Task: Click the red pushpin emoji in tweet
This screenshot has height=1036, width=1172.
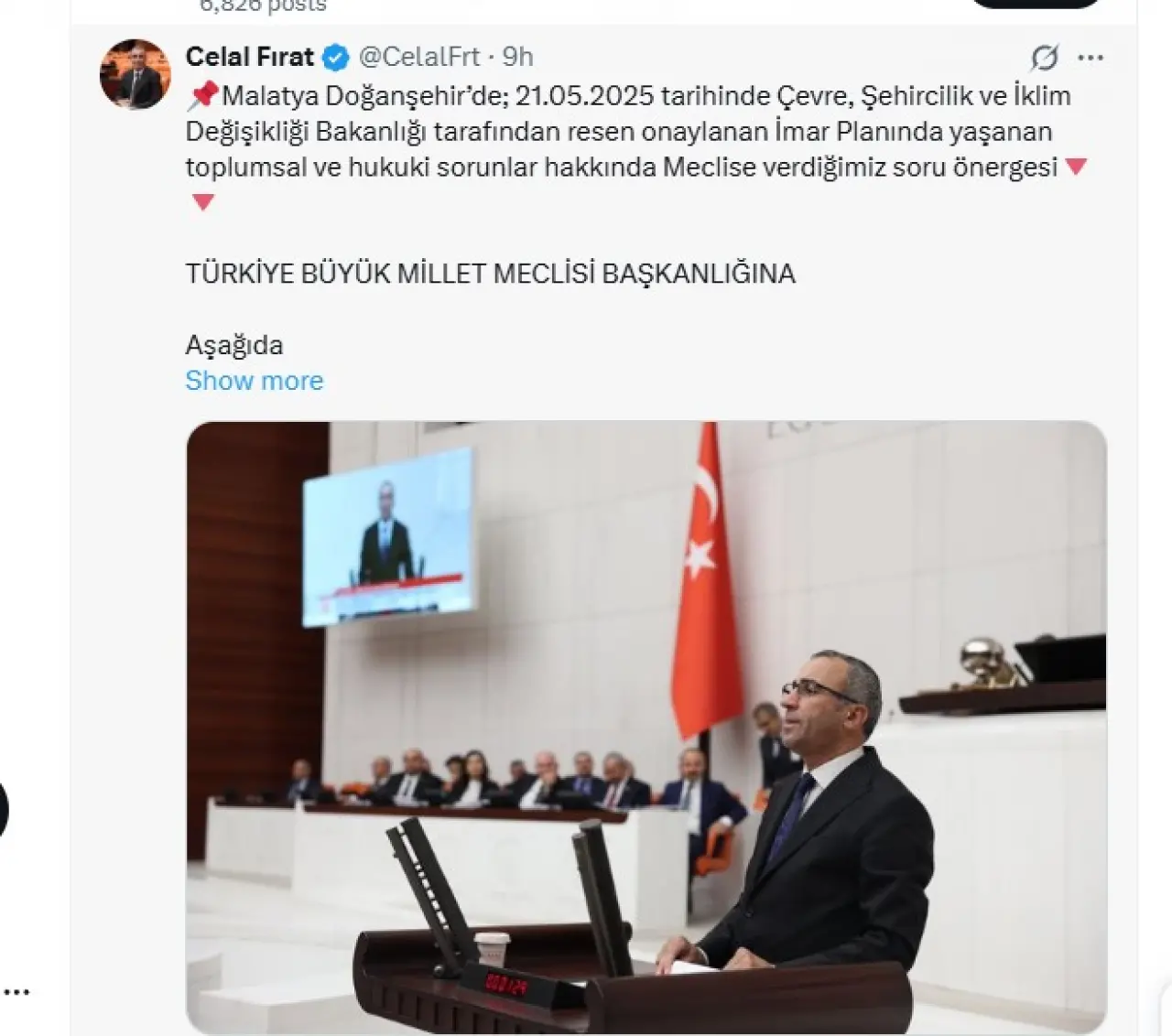Action: (x=202, y=95)
